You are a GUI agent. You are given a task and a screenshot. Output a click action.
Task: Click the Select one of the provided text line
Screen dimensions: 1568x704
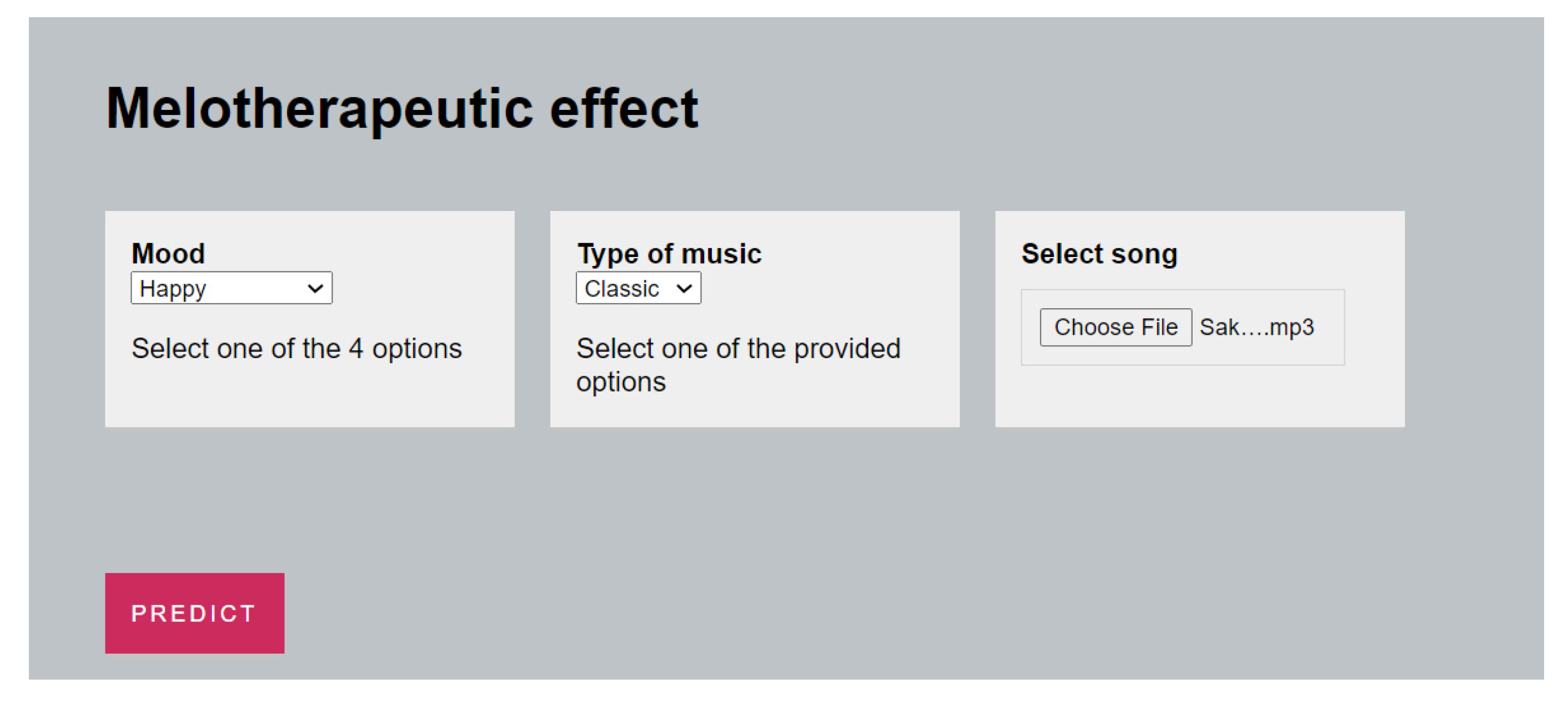(738, 349)
